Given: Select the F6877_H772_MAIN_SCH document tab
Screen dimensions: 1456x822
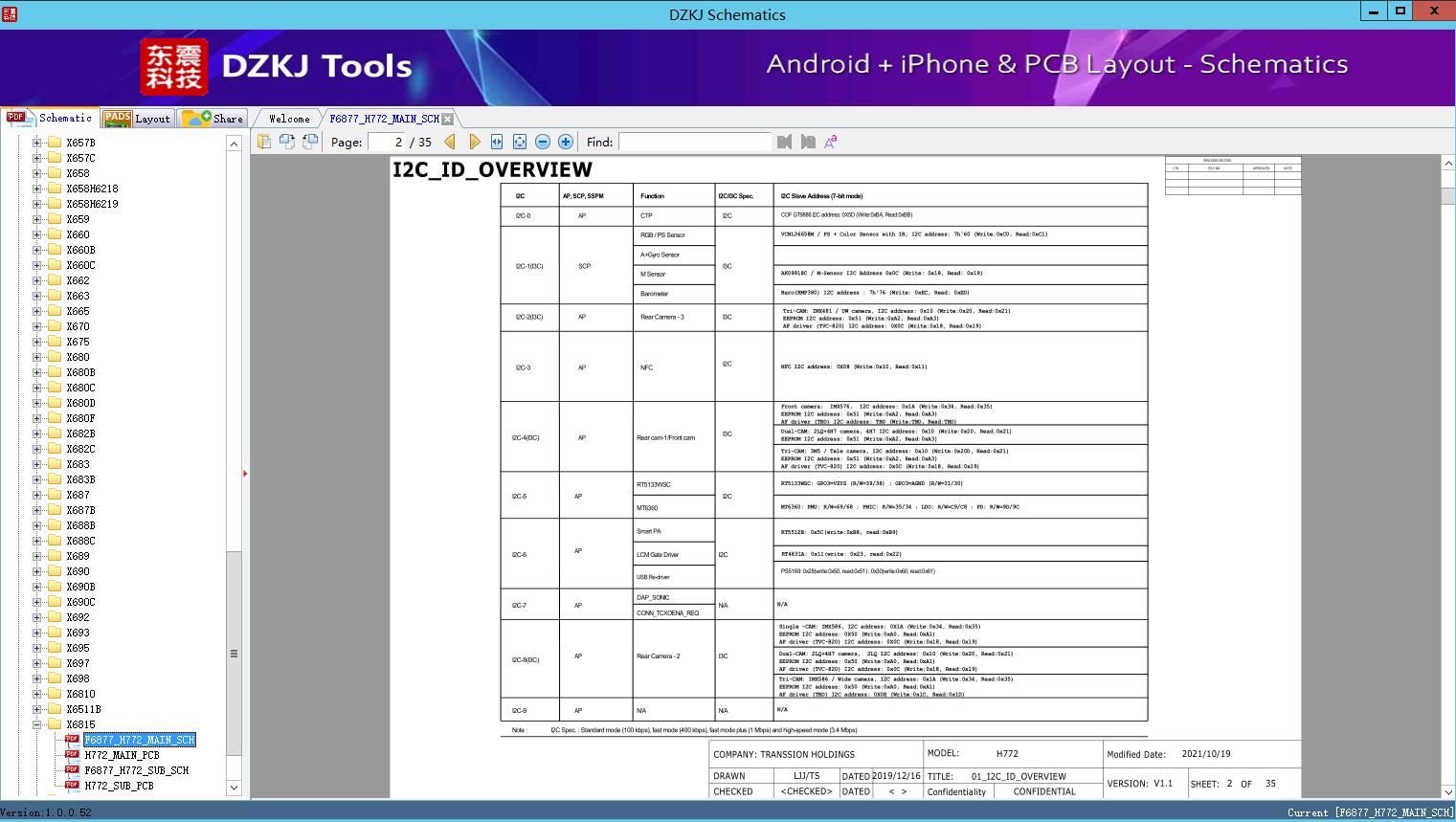Looking at the screenshot, I should tap(384, 119).
